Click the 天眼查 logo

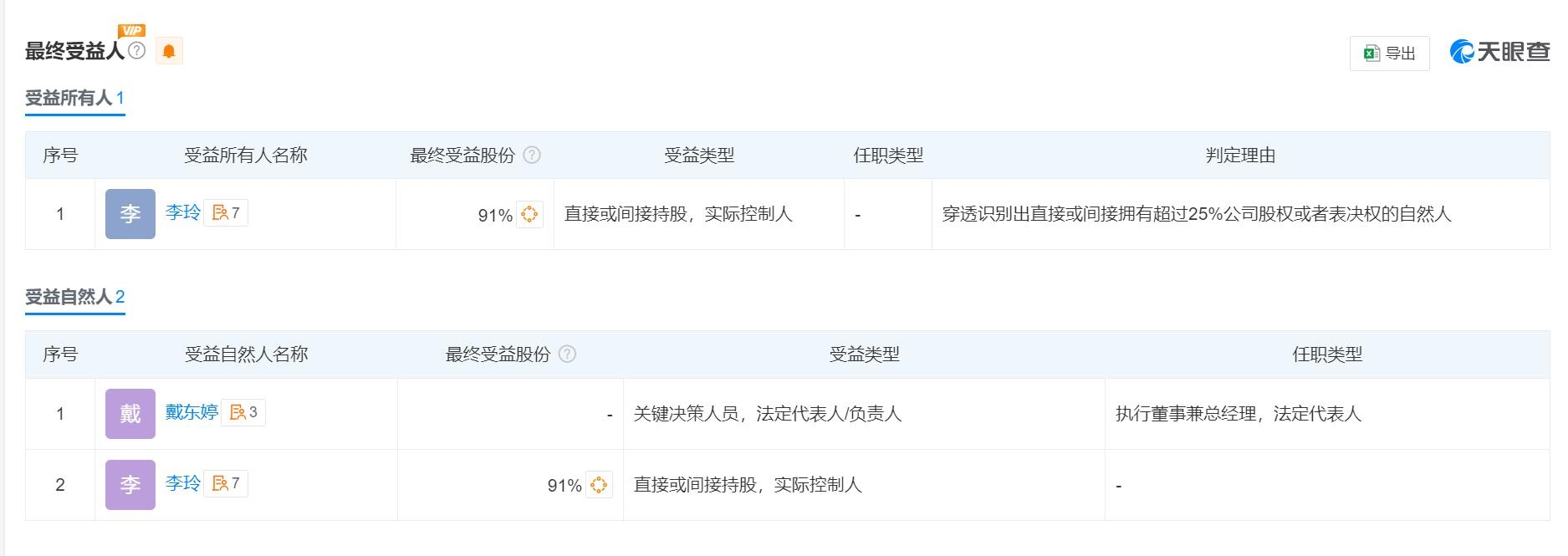1500,52
